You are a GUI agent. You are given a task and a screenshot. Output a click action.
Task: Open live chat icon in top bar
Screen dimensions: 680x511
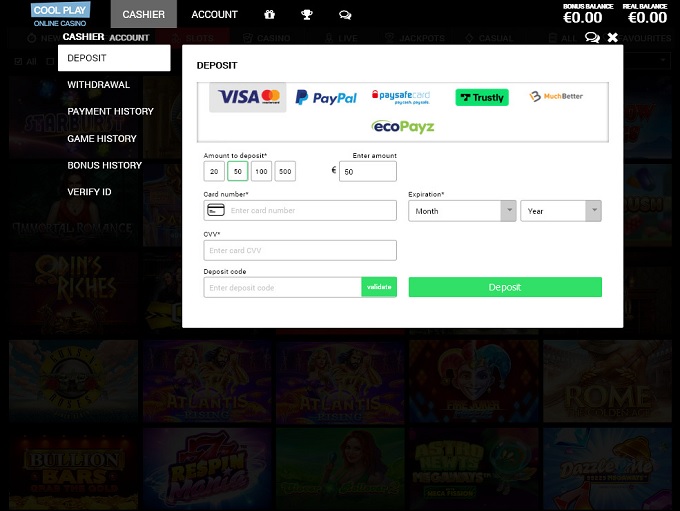point(345,15)
